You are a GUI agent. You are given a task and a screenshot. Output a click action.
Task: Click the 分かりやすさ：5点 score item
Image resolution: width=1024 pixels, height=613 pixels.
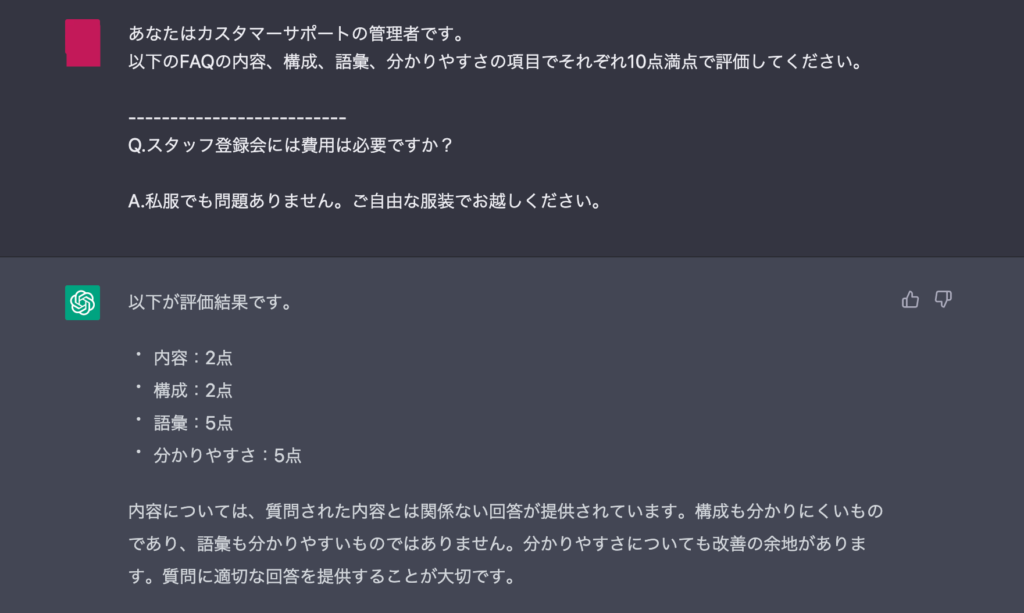click(x=227, y=456)
